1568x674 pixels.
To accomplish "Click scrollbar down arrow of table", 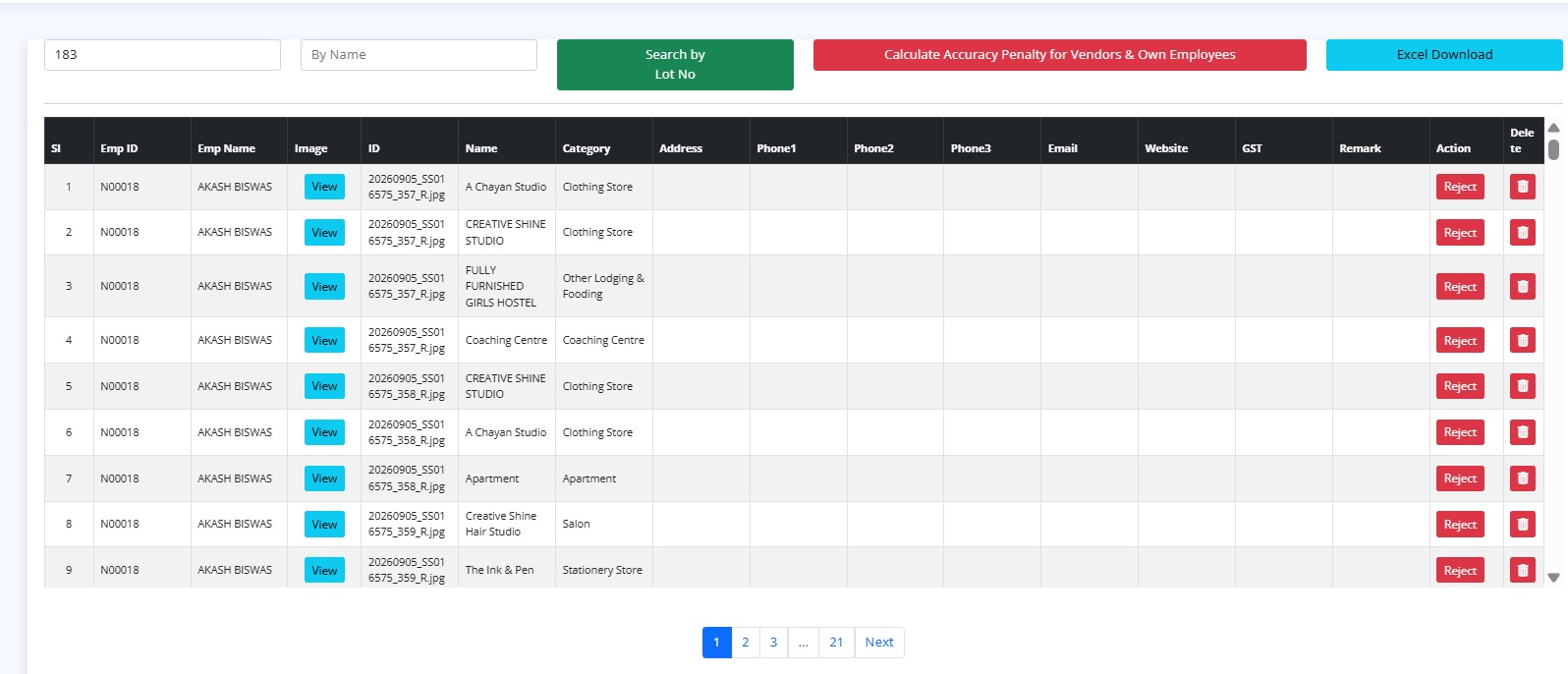I will [1553, 578].
